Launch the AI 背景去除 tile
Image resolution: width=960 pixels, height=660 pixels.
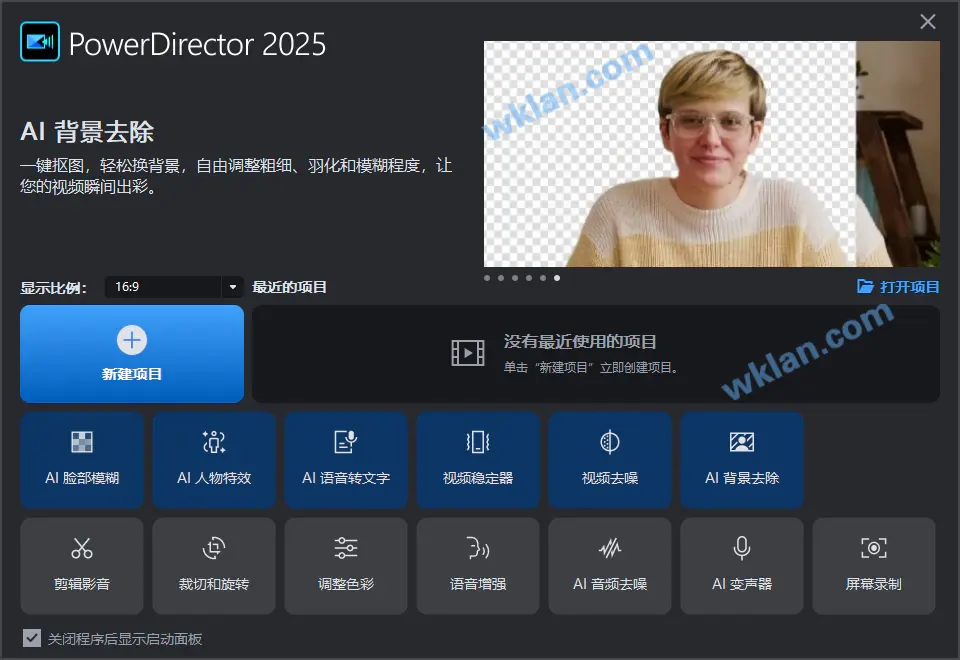[741, 460]
